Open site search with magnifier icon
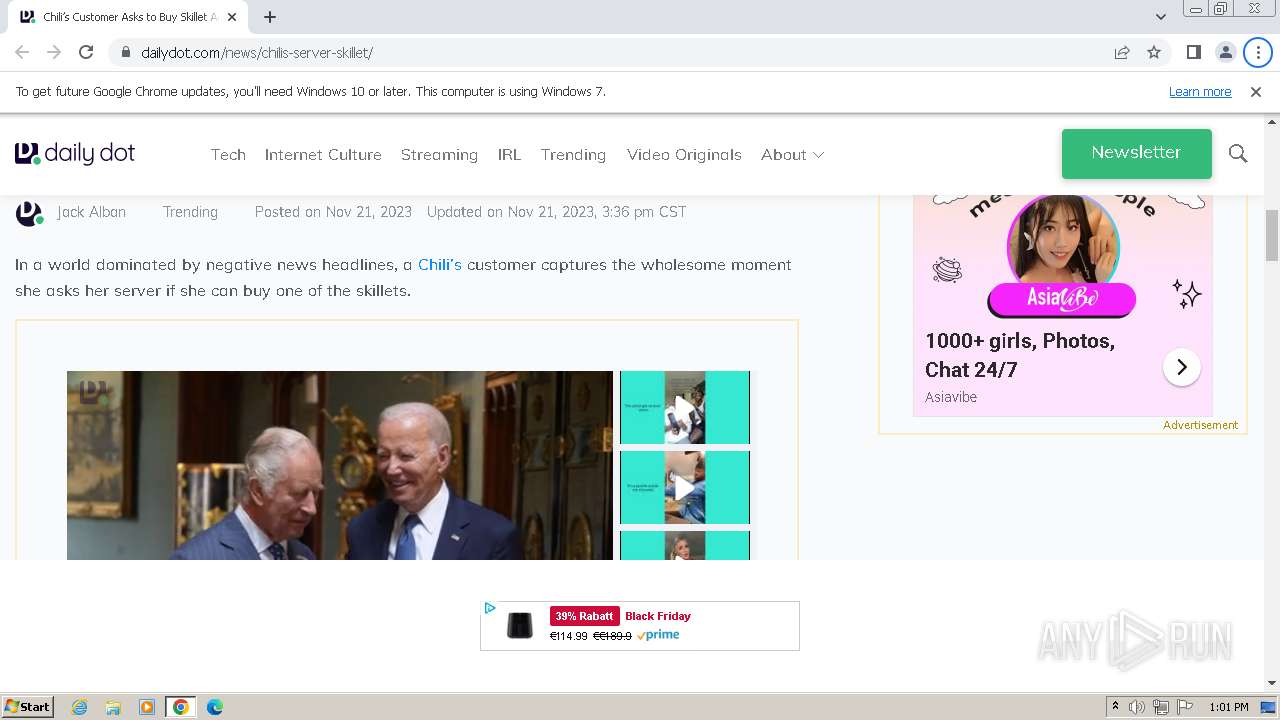1280x720 pixels. 1238,153
